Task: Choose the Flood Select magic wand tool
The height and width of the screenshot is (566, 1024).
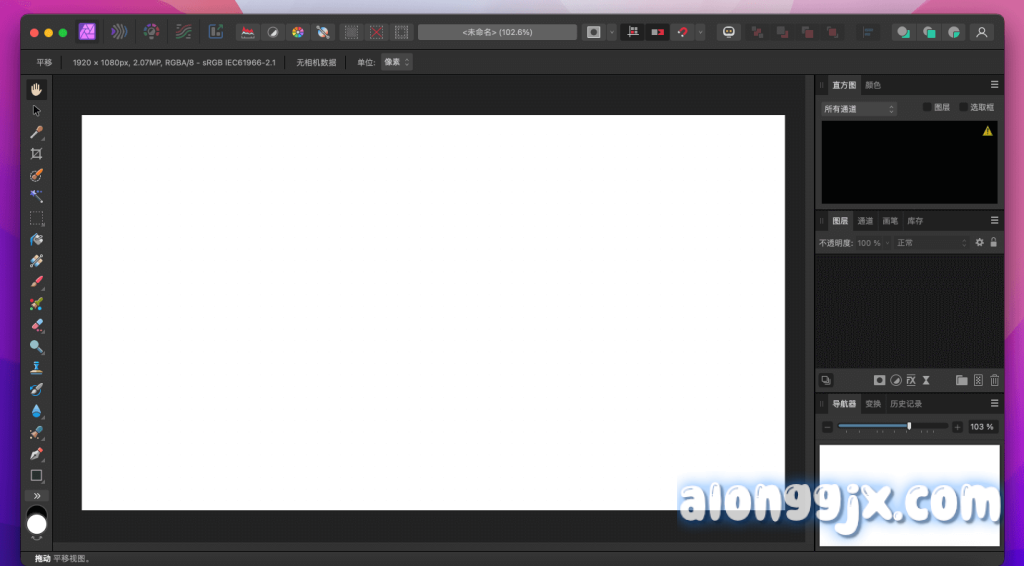Action: click(36, 196)
